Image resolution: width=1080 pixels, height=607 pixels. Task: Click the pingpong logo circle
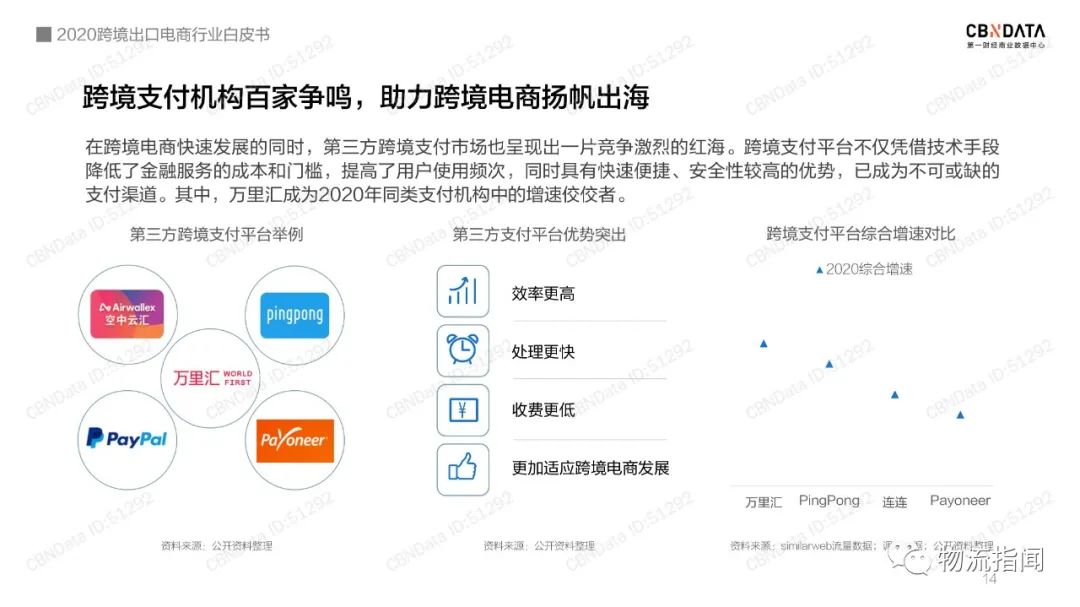(295, 315)
